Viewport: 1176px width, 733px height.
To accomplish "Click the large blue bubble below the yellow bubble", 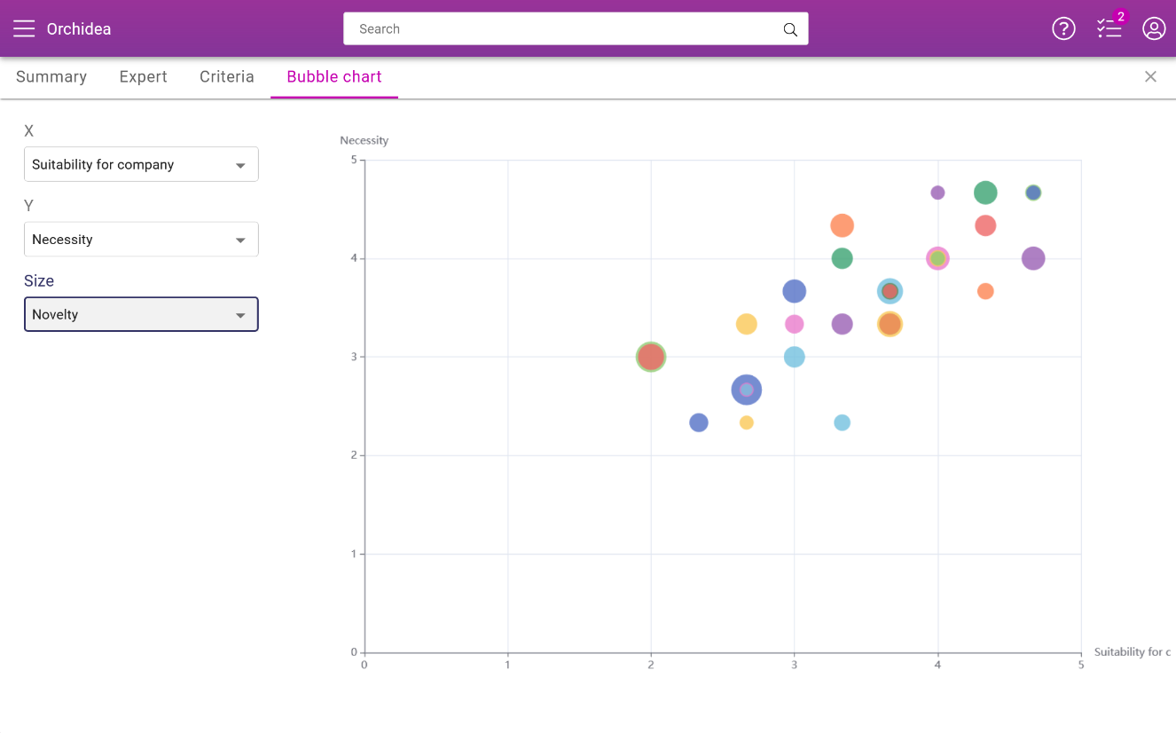I will click(746, 390).
